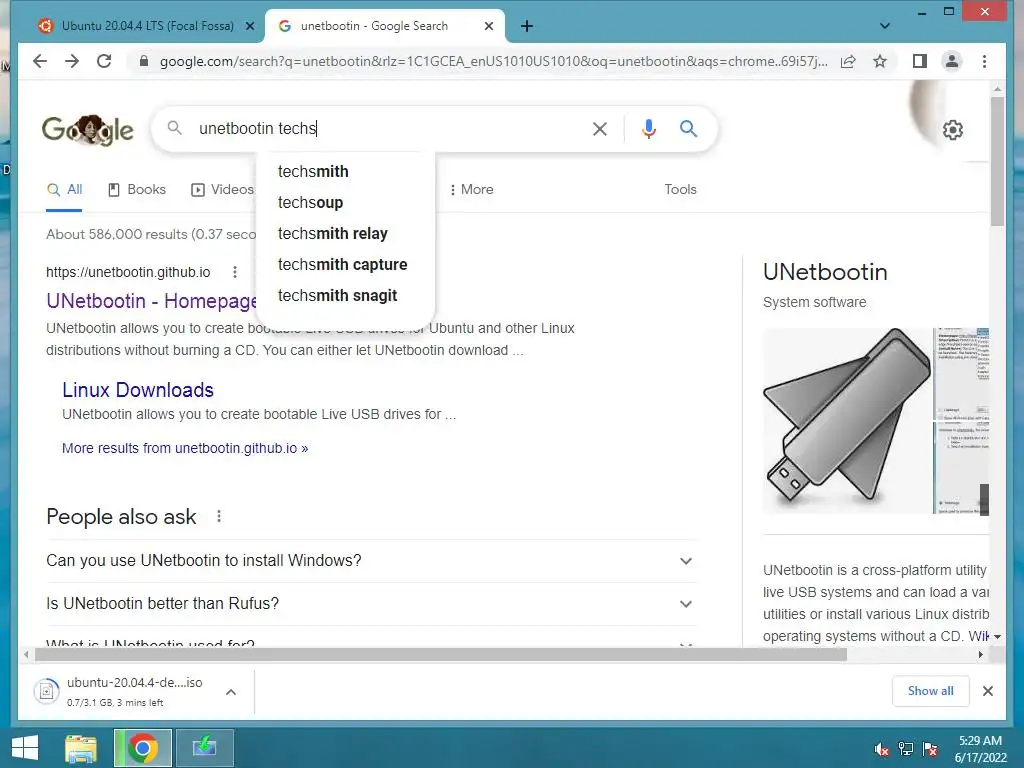The width and height of the screenshot is (1024, 768).
Task: Open a new browser tab with plus
Action: pos(527,26)
